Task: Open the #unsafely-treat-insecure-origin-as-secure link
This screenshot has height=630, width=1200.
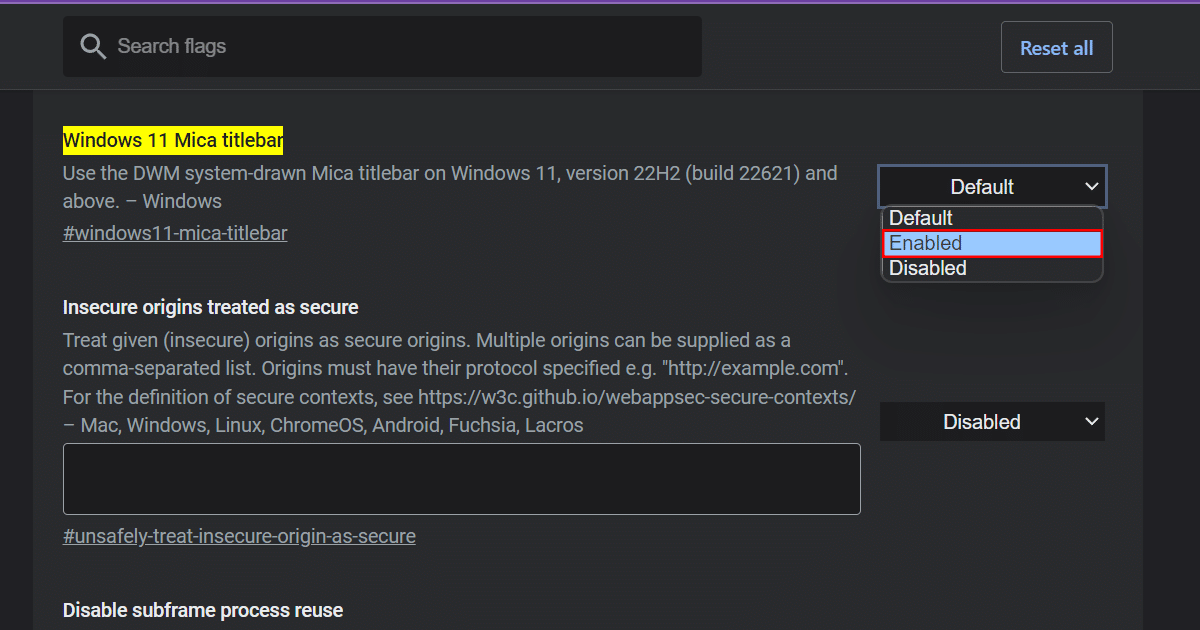Action: pos(239,536)
